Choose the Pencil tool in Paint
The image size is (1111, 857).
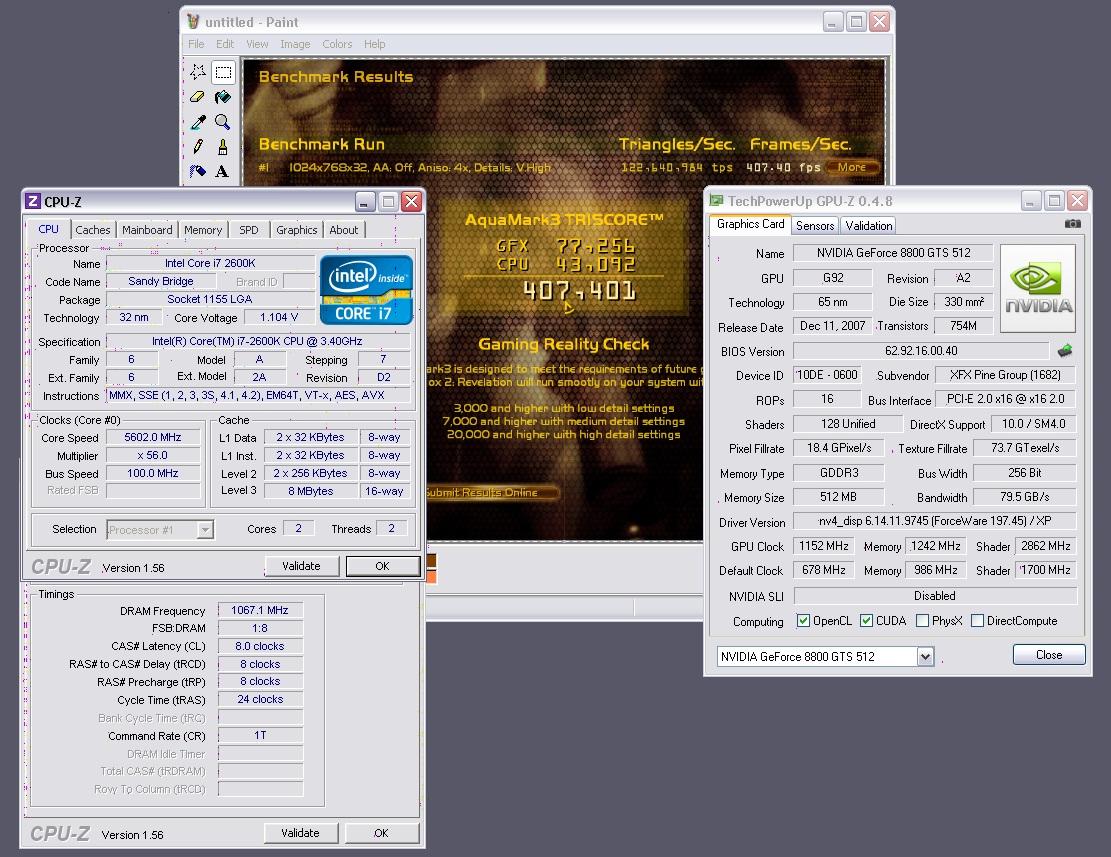click(198, 147)
